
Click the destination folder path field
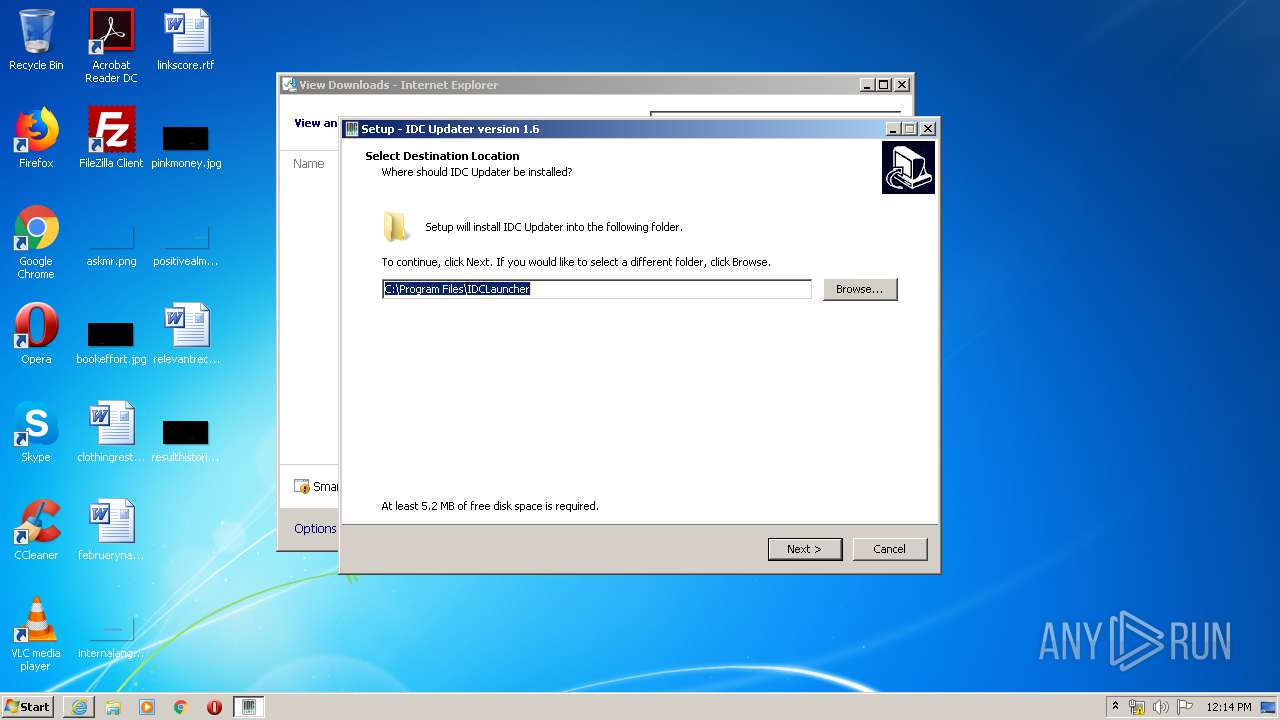point(597,289)
